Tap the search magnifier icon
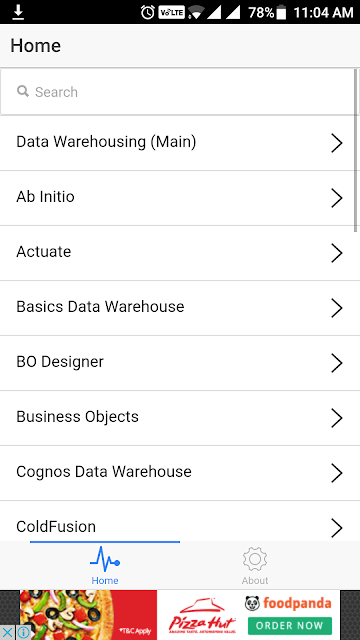 pyautogui.click(x=23, y=91)
